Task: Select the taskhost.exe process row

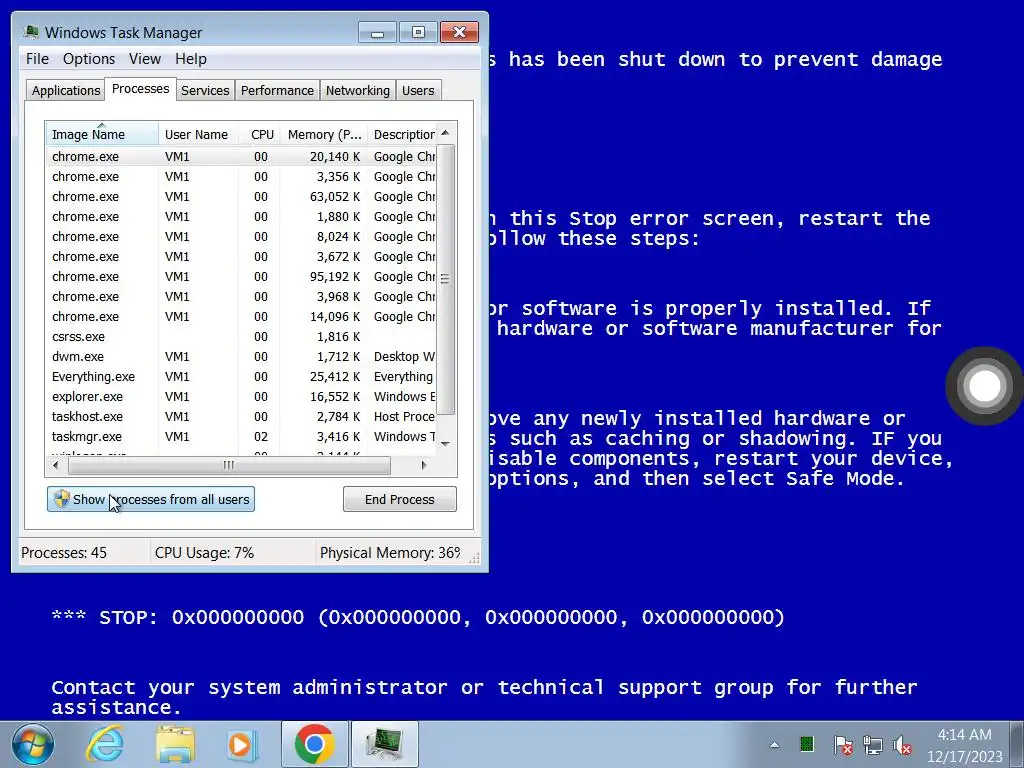Action: [x=240, y=417]
